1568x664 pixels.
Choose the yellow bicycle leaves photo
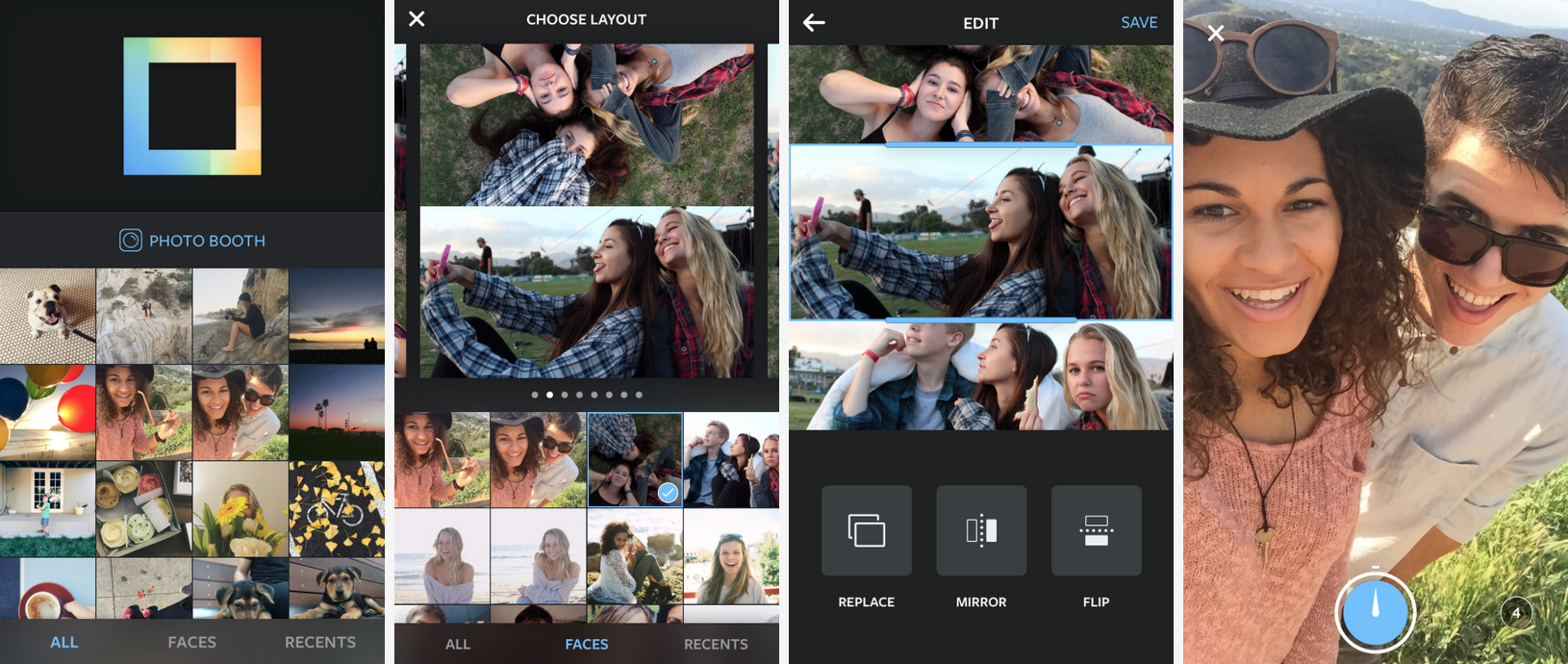pyautogui.click(x=337, y=508)
